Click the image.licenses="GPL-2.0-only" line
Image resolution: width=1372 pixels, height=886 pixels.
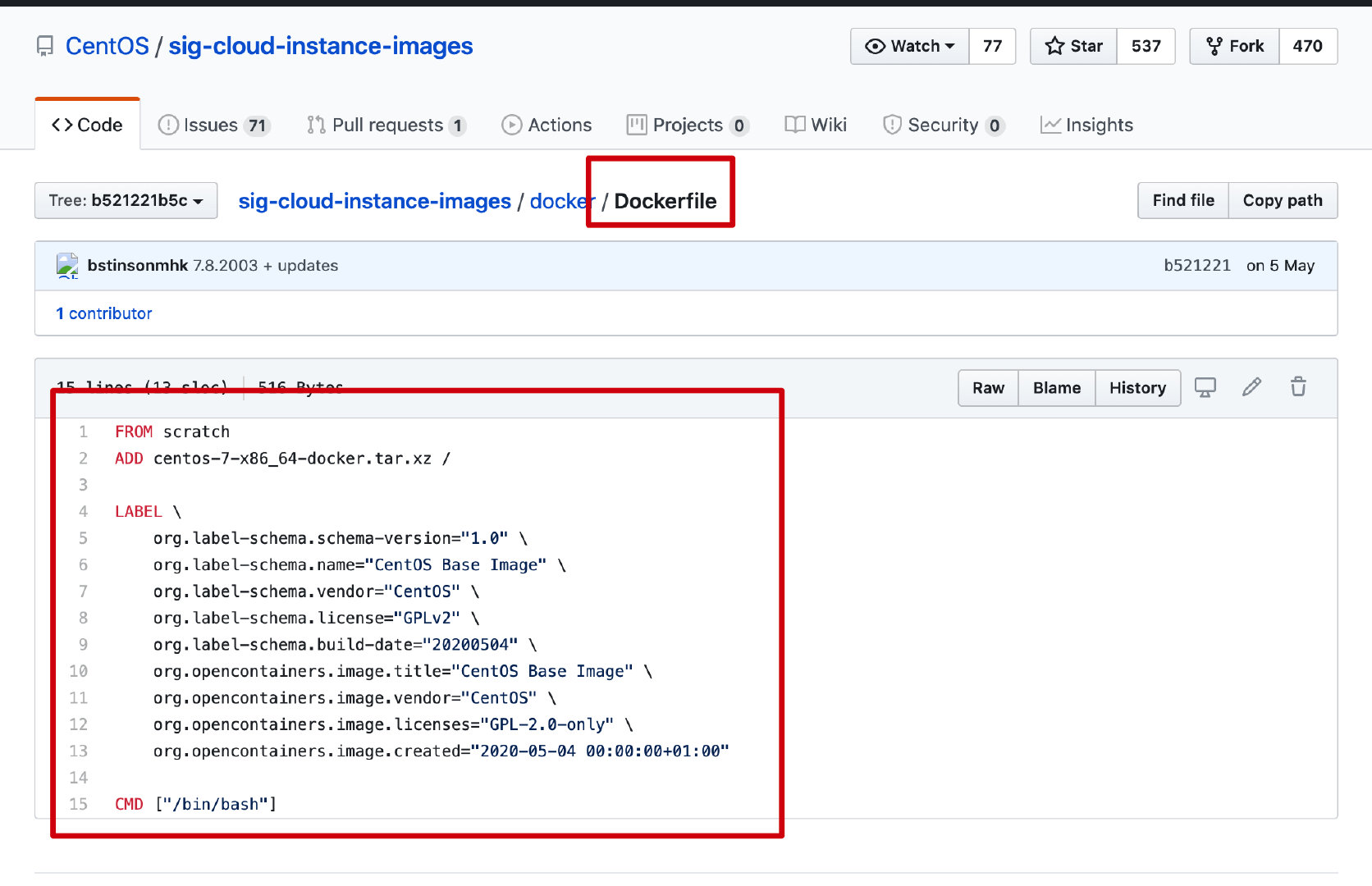pyautogui.click(x=393, y=724)
